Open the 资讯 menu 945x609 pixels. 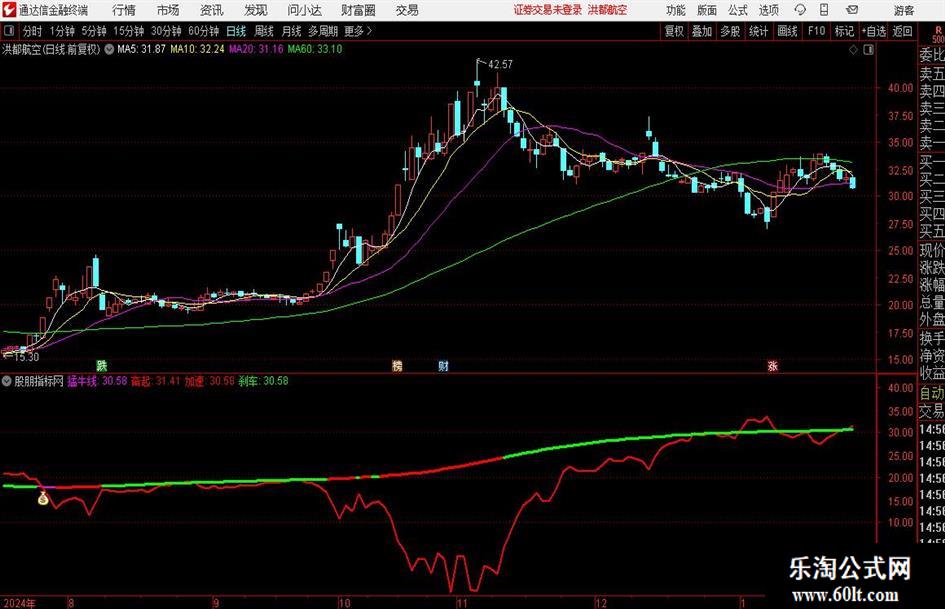(212, 10)
